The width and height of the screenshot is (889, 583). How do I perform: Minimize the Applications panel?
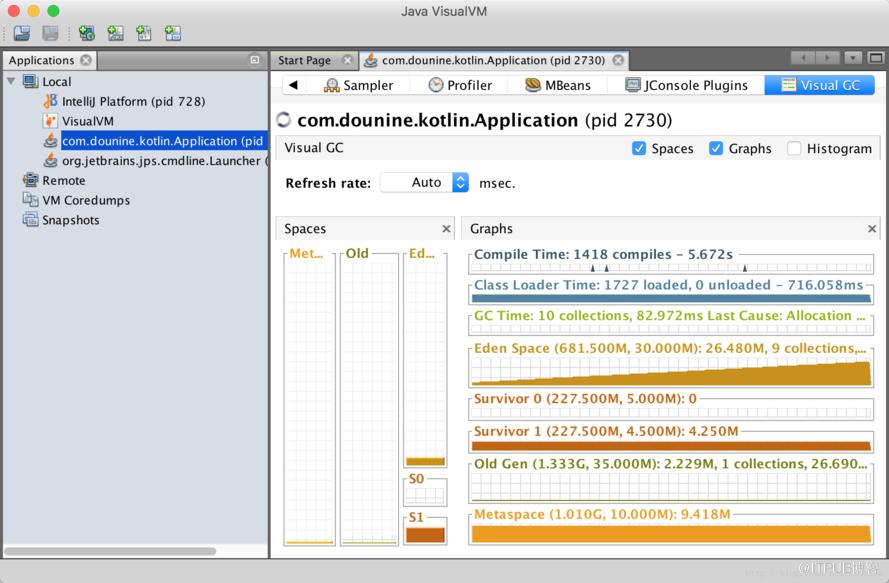(255, 60)
